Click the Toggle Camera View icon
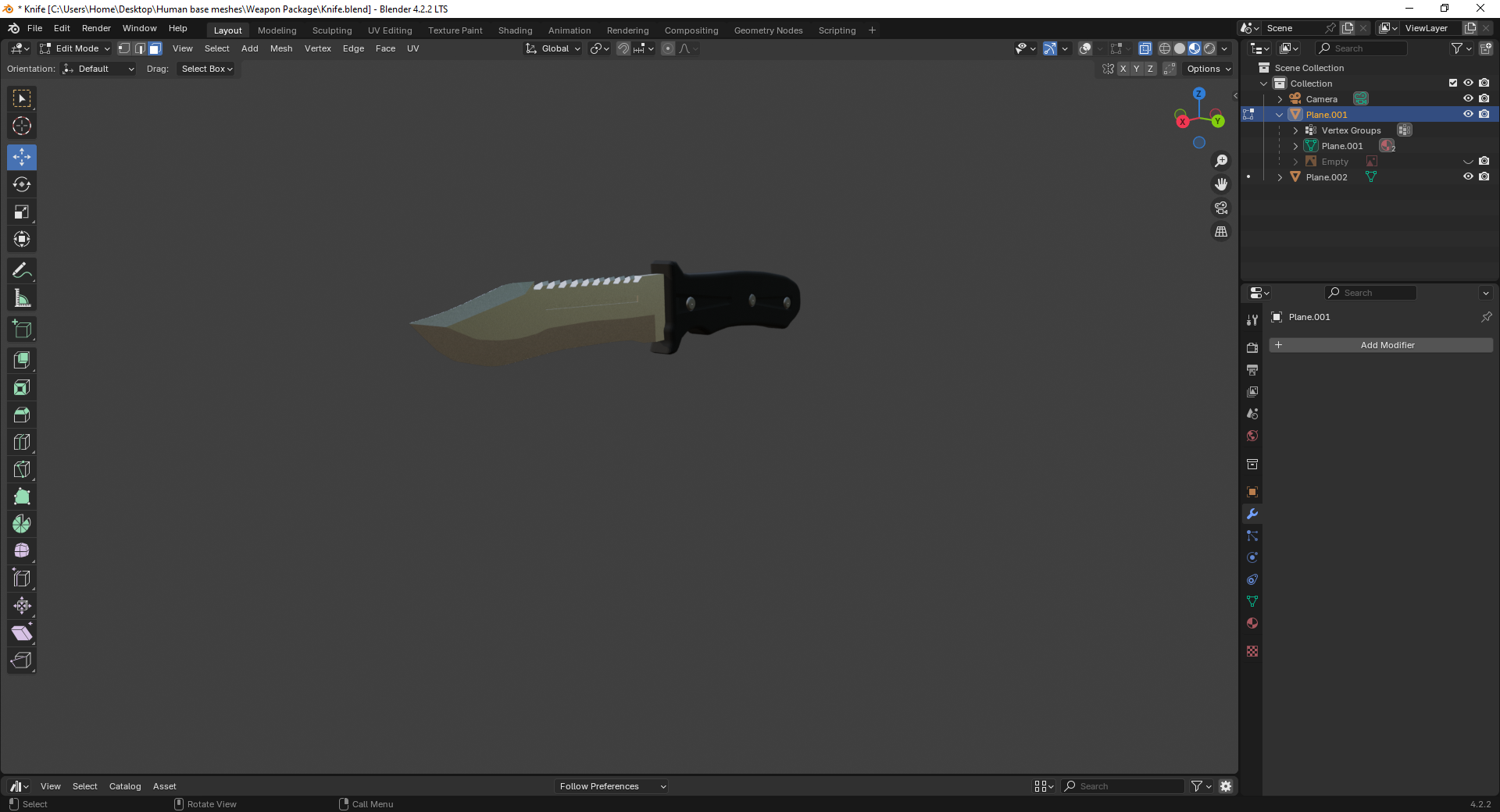 (1220, 208)
